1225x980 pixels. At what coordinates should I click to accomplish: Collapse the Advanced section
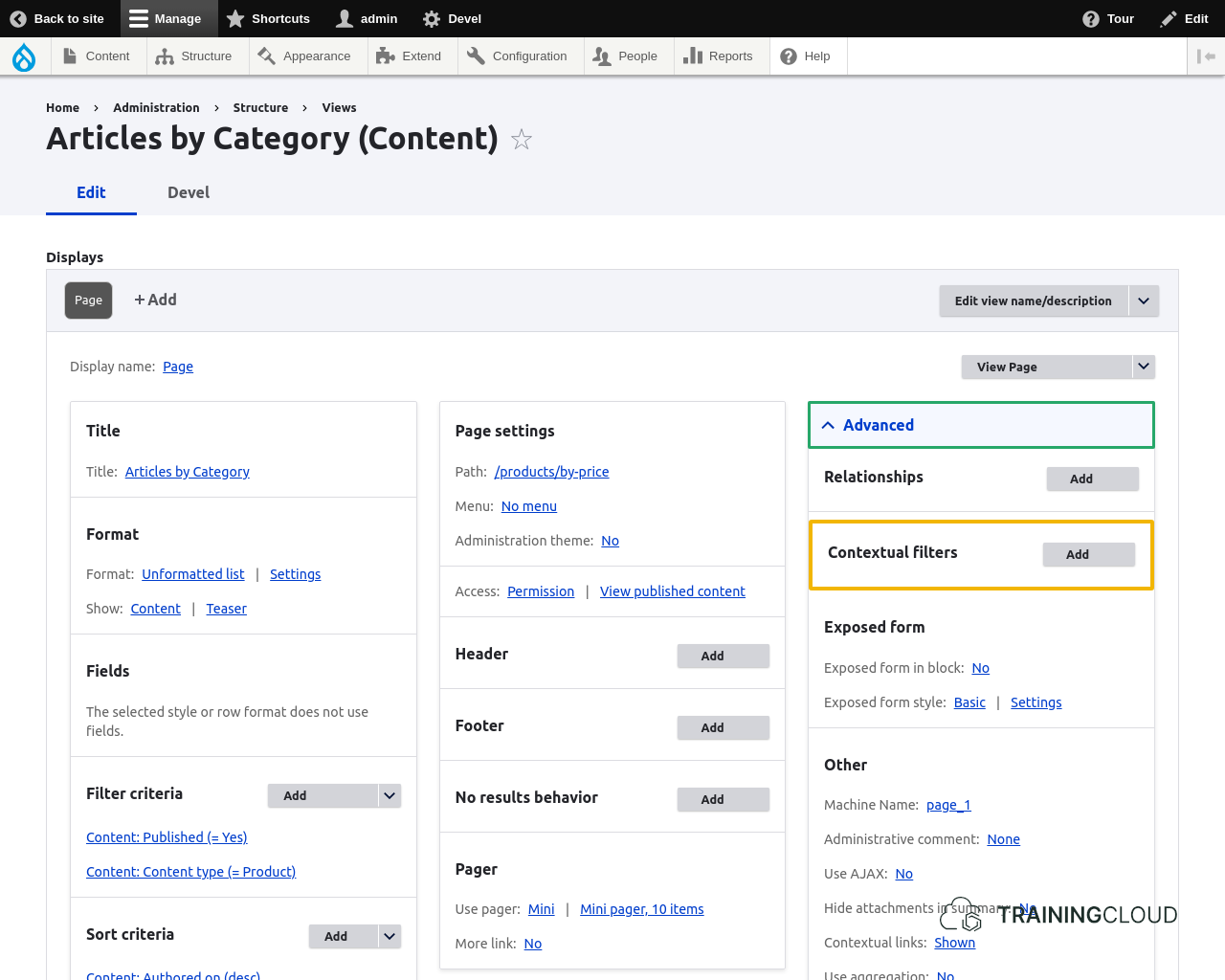tap(981, 425)
